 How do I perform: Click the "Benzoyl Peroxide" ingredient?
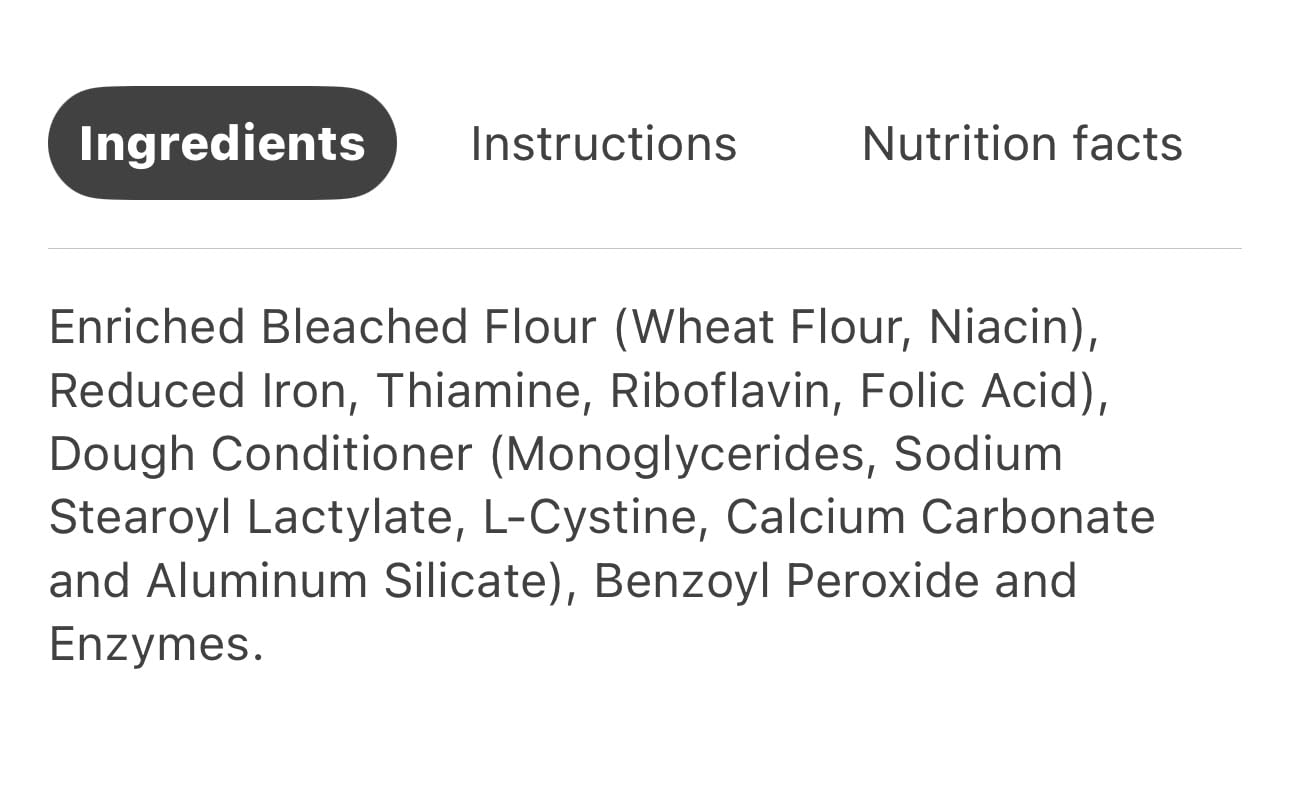[785, 581]
